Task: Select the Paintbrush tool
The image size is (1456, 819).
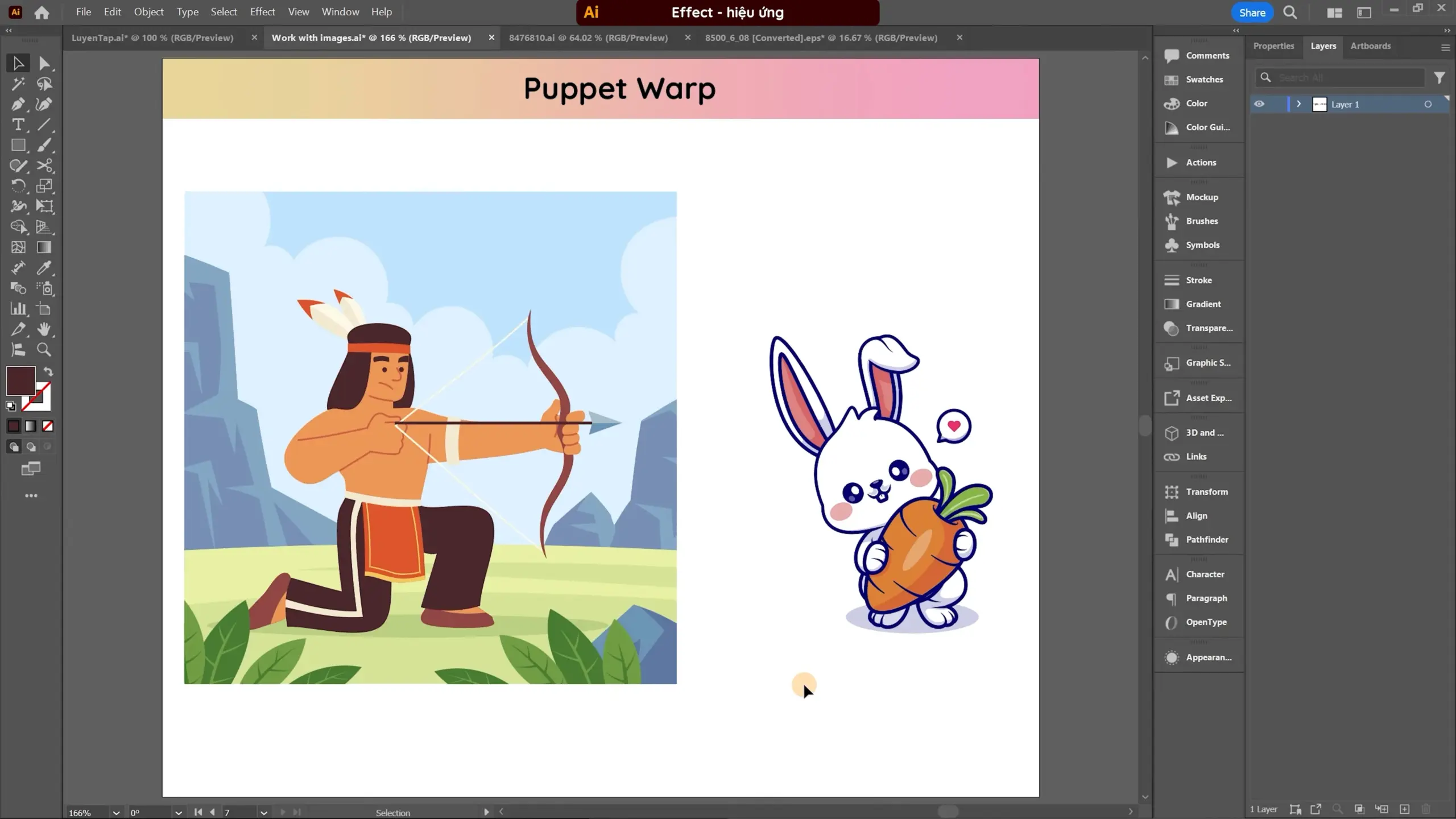Action: coord(44,145)
